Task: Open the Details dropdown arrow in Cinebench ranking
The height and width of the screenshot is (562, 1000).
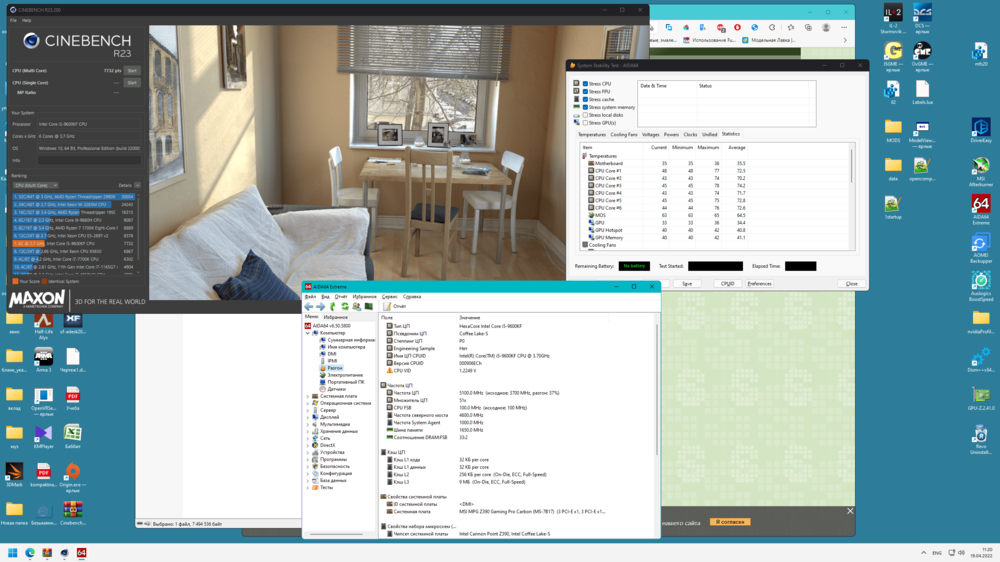Action: [x=137, y=185]
